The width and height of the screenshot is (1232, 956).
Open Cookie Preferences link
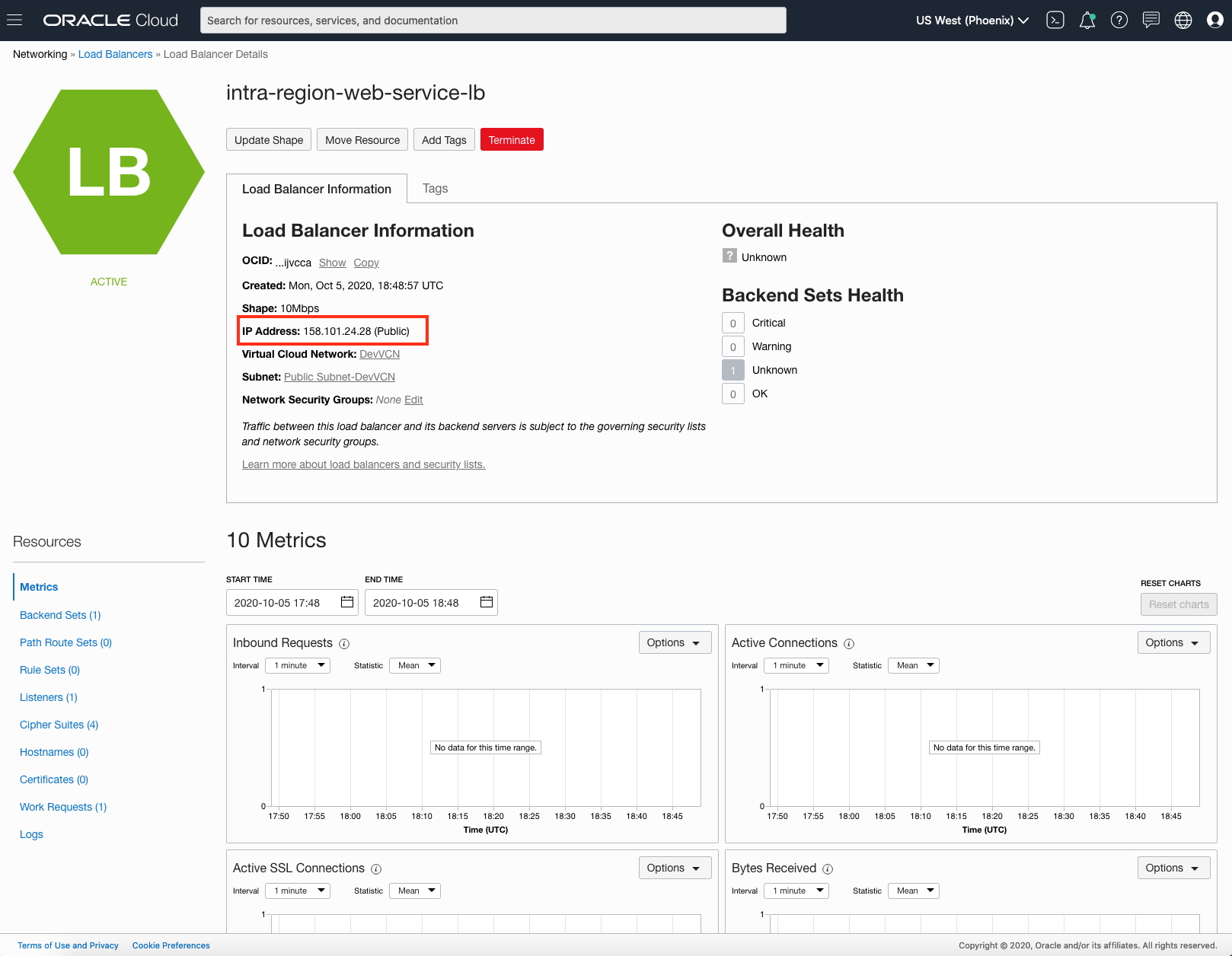click(x=171, y=945)
